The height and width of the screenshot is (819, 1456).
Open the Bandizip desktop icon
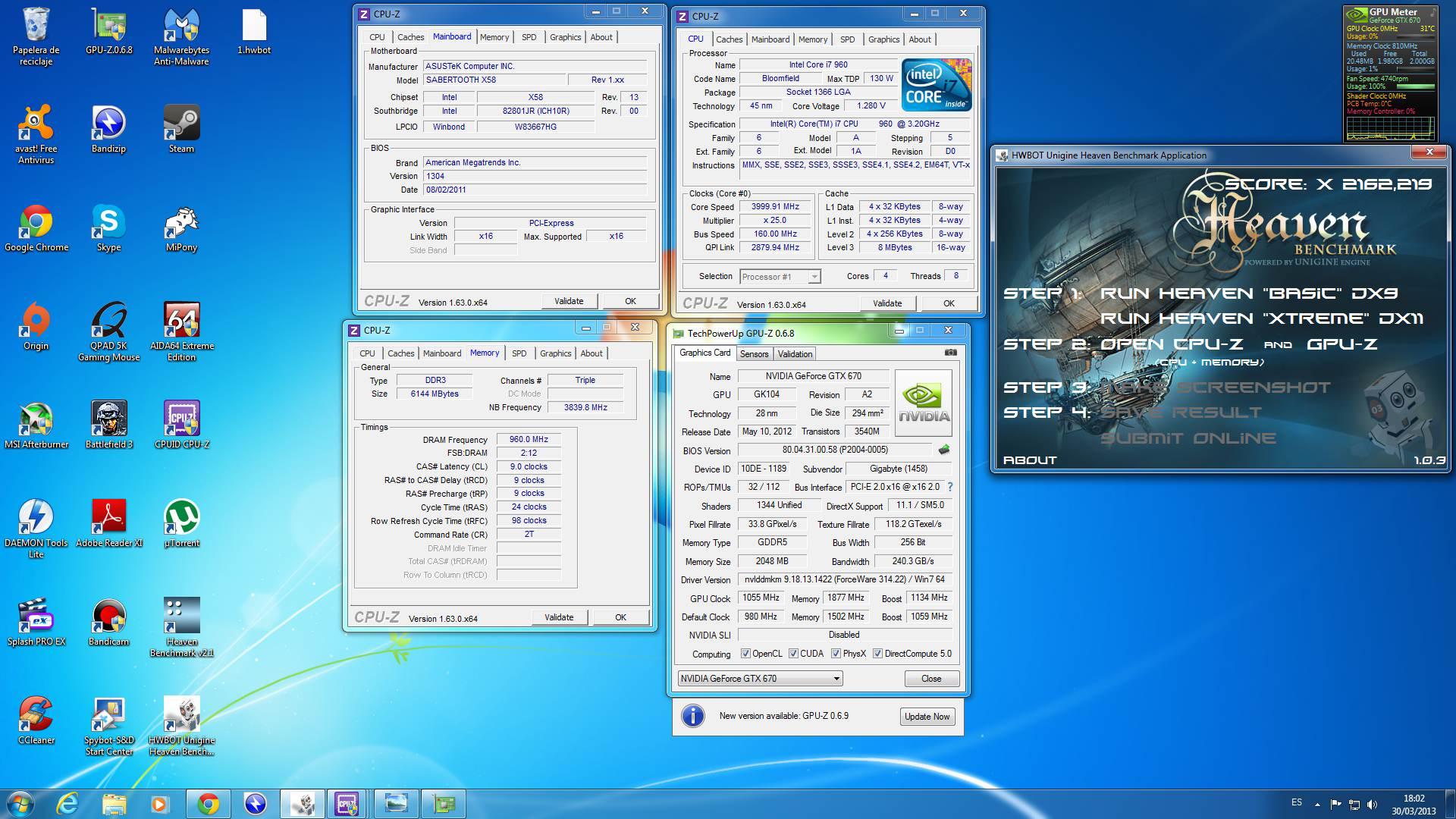(x=108, y=129)
